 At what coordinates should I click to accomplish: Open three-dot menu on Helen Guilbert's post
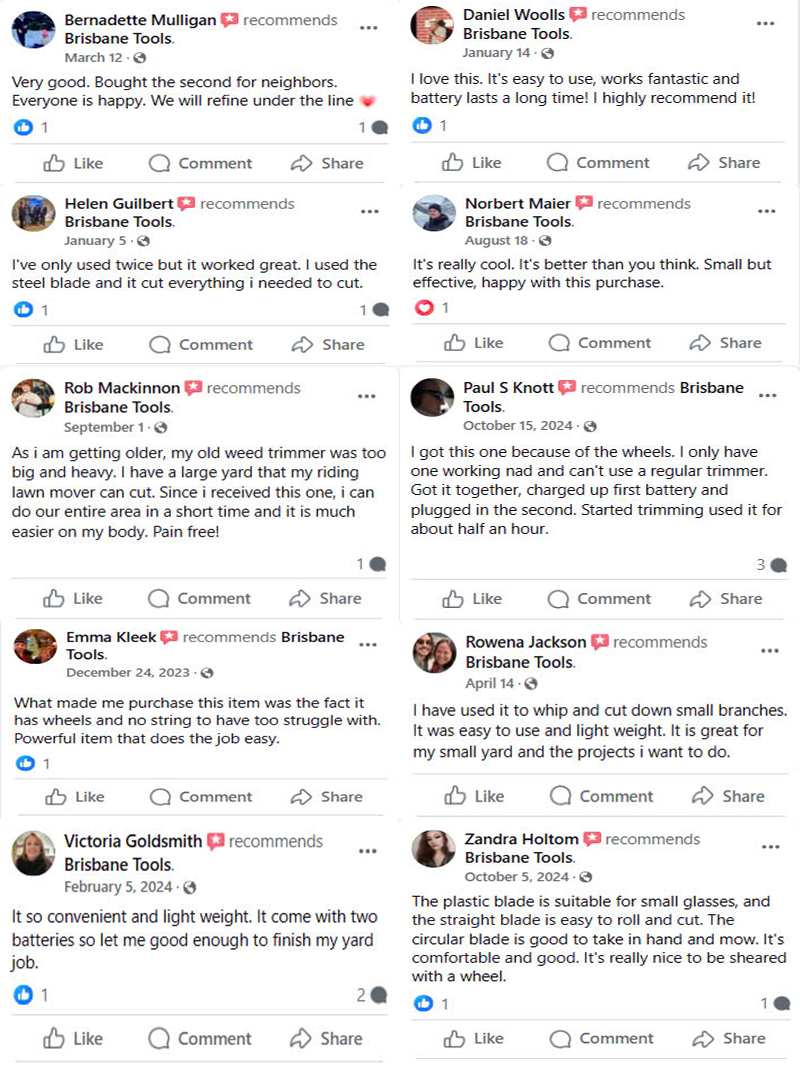370,212
